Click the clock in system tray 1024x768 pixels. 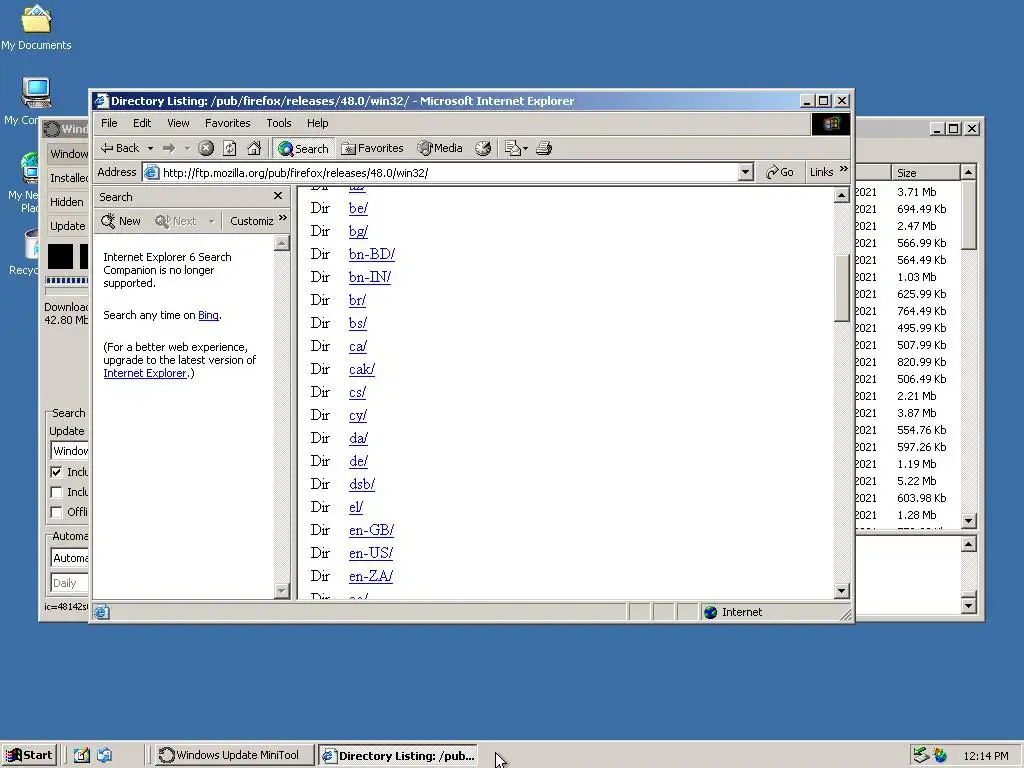coord(985,756)
